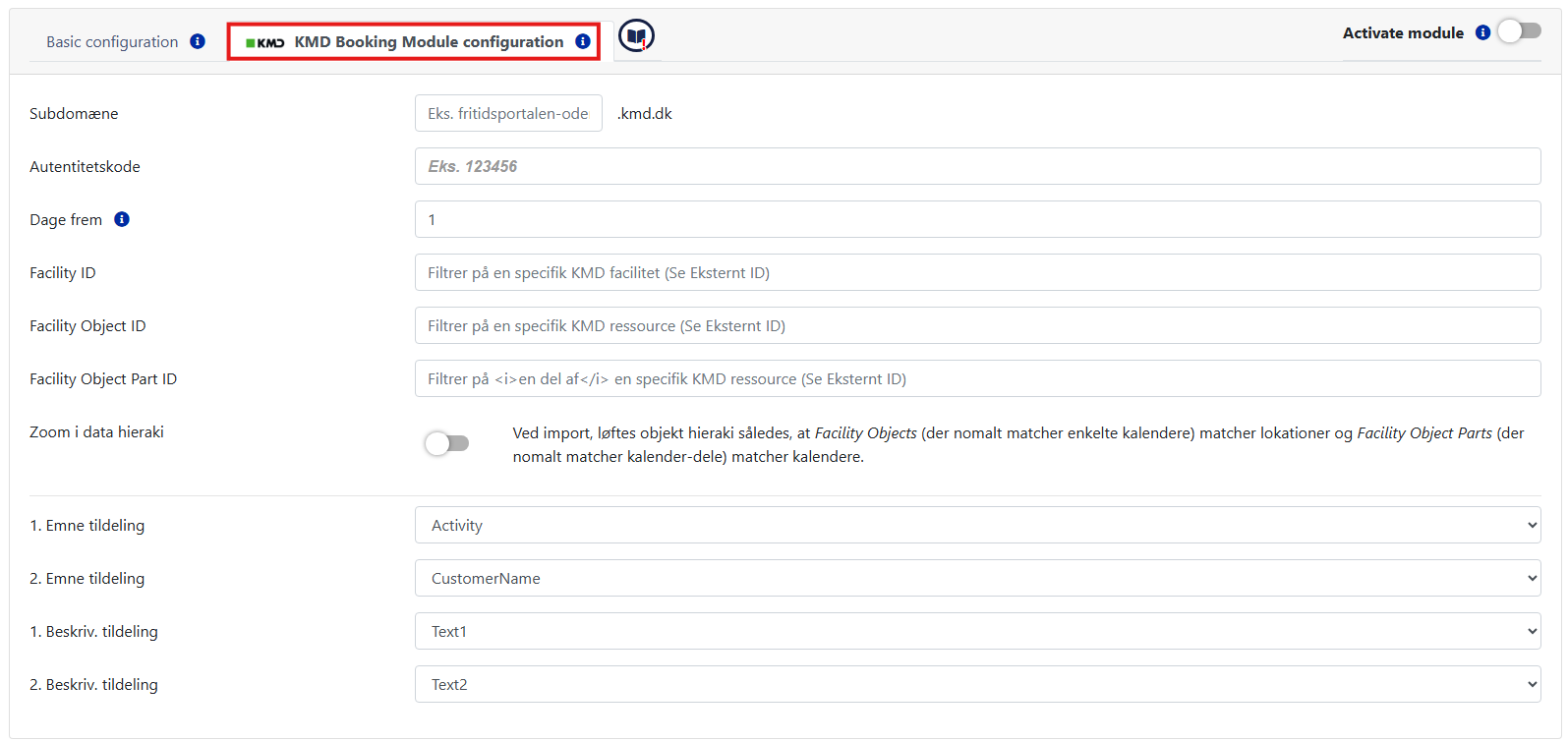The width and height of the screenshot is (1568, 742).
Task: Click the green KMD logo icon
Action: [x=265, y=42]
